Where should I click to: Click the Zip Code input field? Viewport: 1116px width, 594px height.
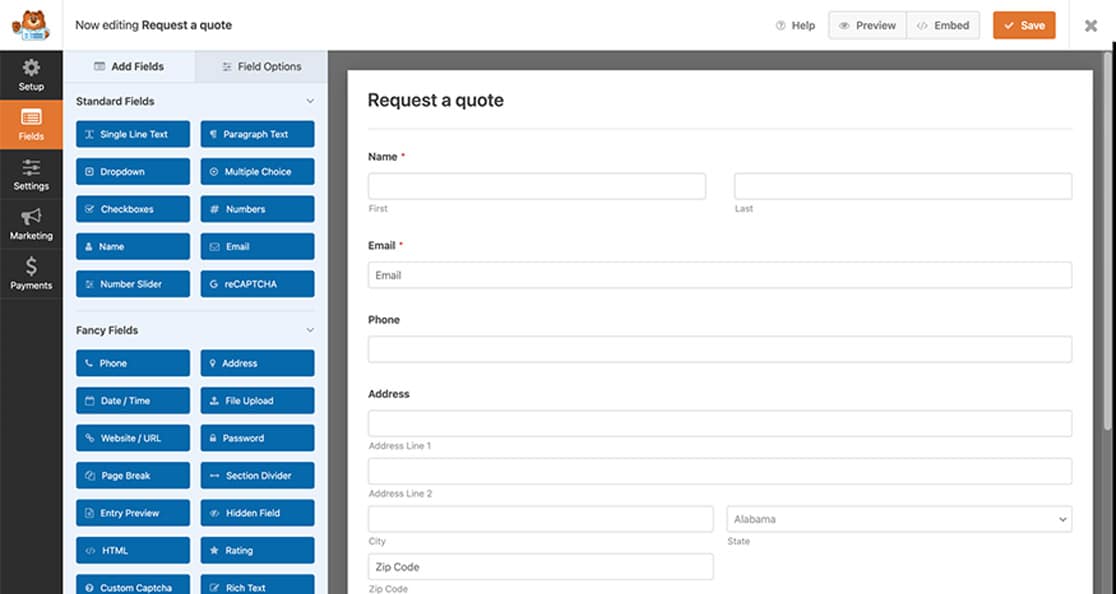[x=540, y=567]
